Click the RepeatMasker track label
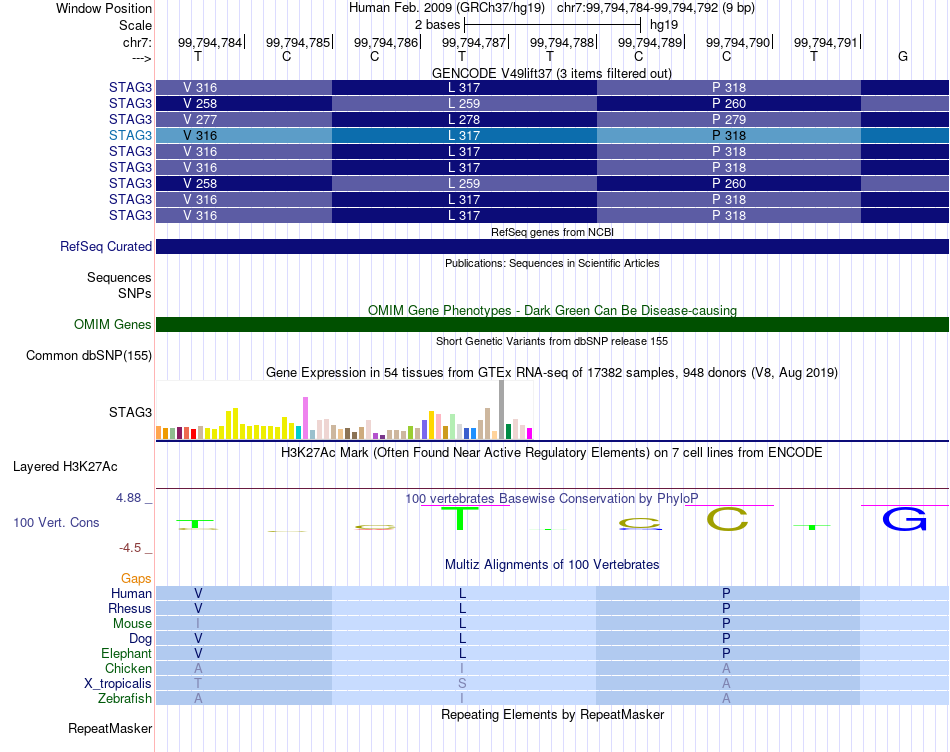 tap(110, 728)
